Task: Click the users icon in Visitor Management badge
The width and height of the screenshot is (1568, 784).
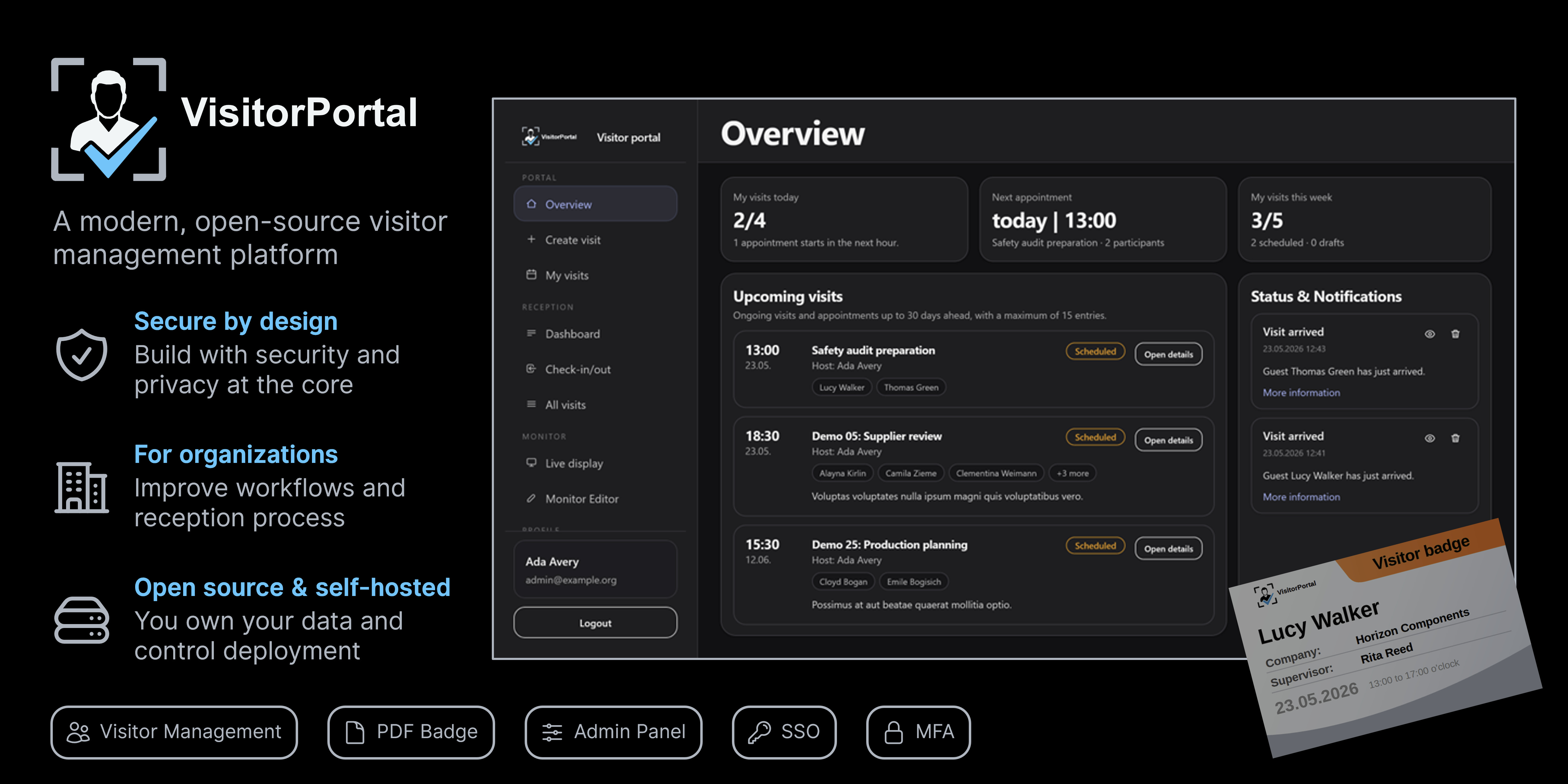Action: pos(78,732)
